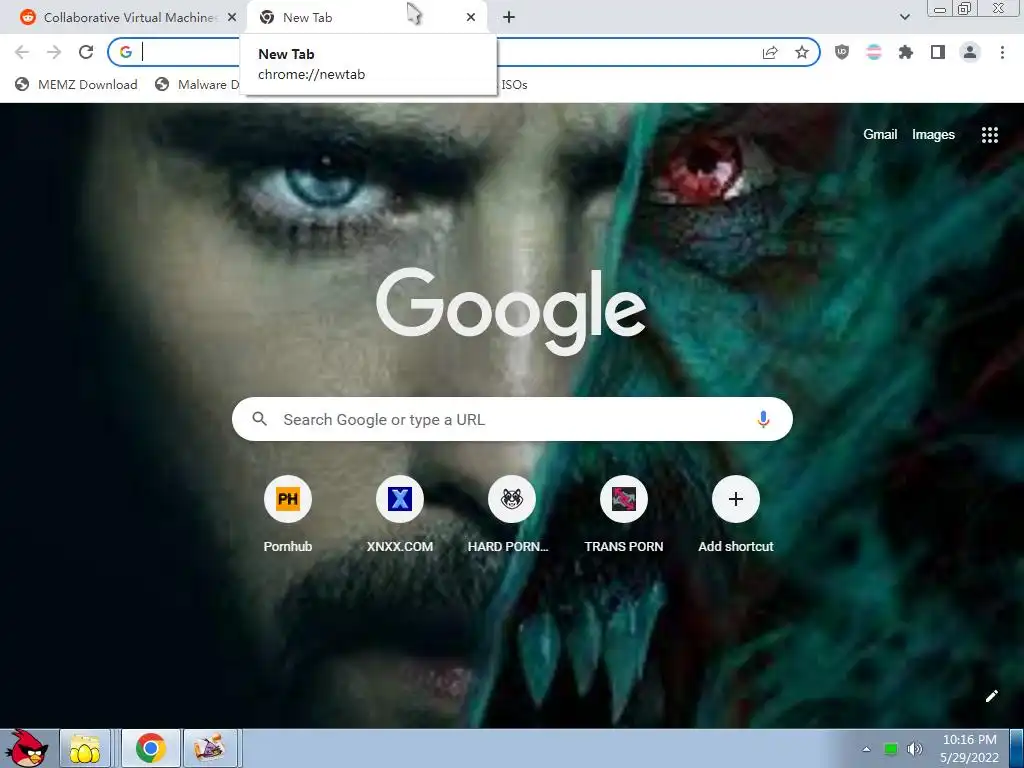The height and width of the screenshot is (768, 1024).
Task: Open the Extensions puzzle piece menu
Action: [906, 52]
